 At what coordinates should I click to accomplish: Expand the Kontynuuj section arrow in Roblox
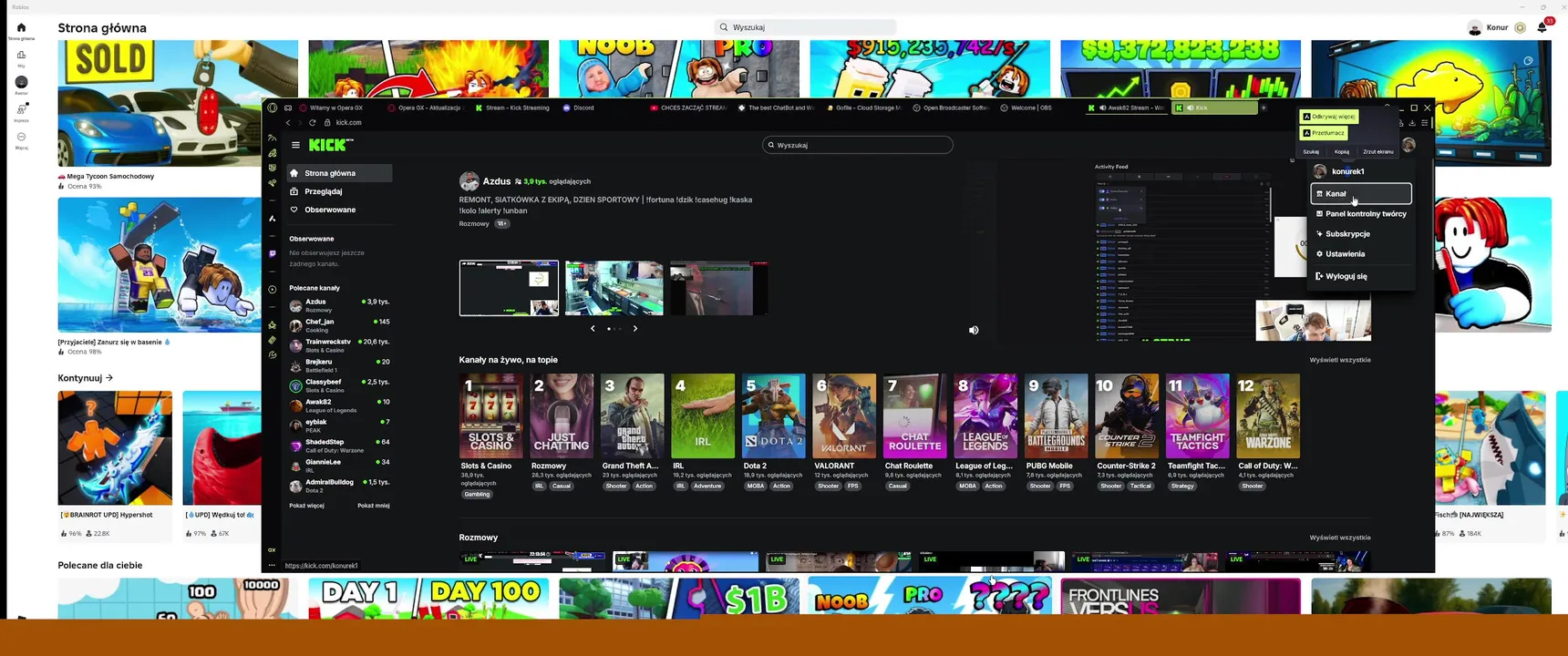tap(109, 377)
